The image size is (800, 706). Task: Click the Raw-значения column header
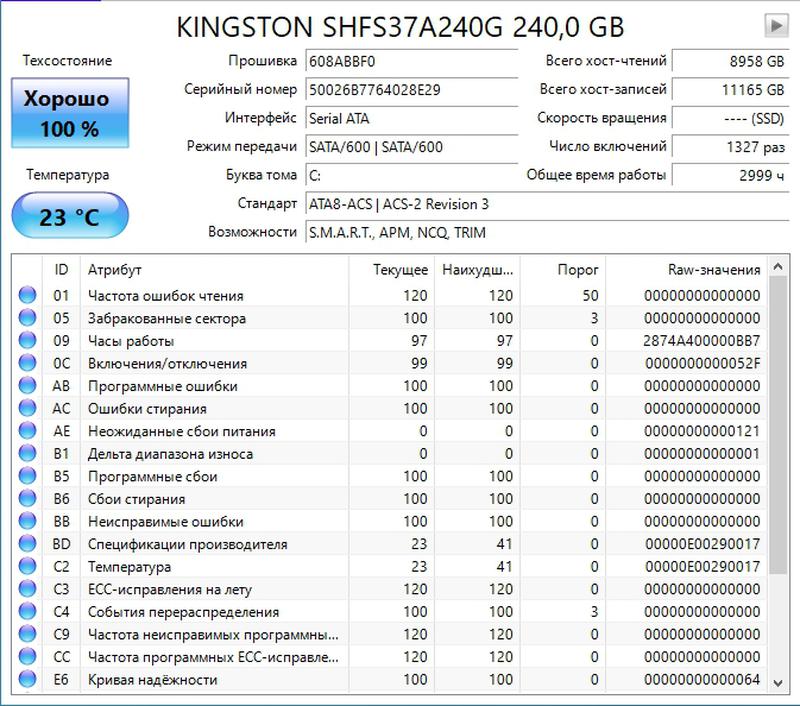[713, 270]
